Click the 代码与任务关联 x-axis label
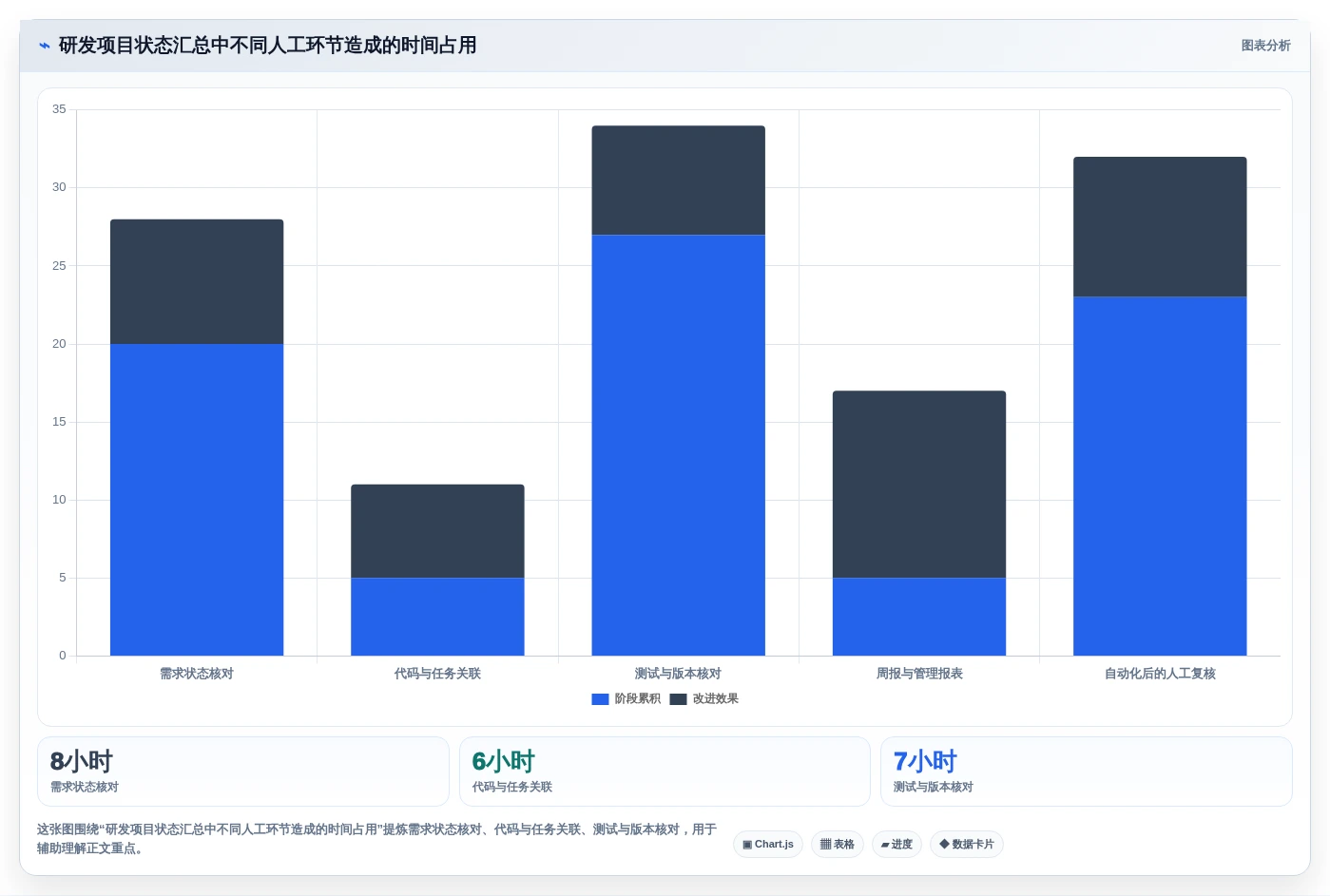Image resolution: width=1330 pixels, height=896 pixels. 437,674
